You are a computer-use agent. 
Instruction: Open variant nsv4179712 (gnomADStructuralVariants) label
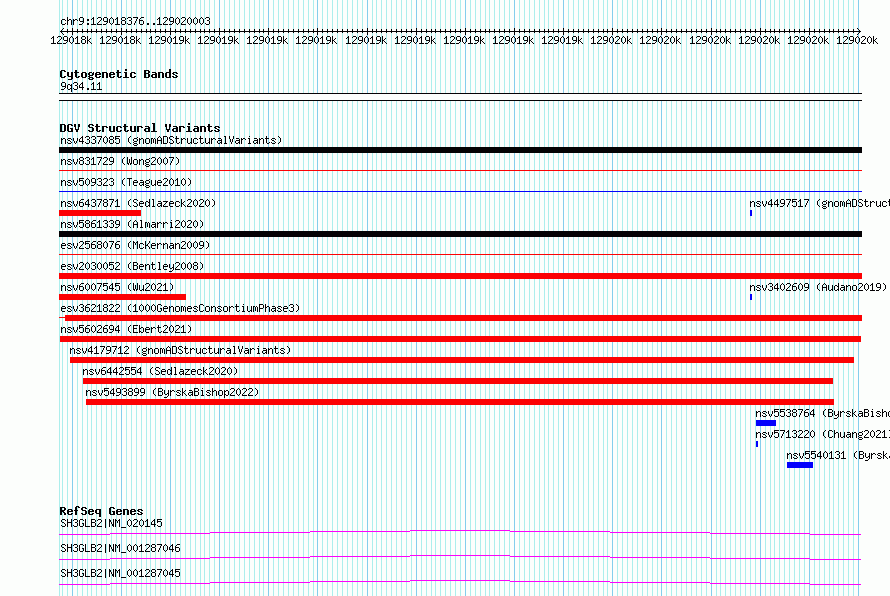(x=180, y=350)
